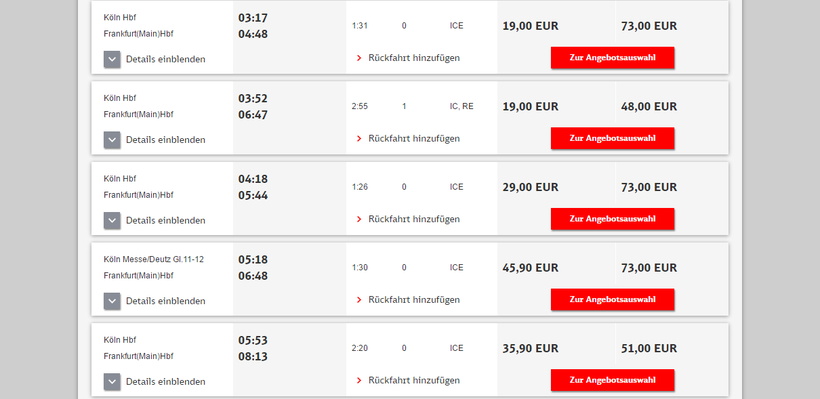820x399 pixels.
Task: Click red arrow icon beside Rückfahrt hinzufügen for 05:53 trip
Action: coord(359,380)
